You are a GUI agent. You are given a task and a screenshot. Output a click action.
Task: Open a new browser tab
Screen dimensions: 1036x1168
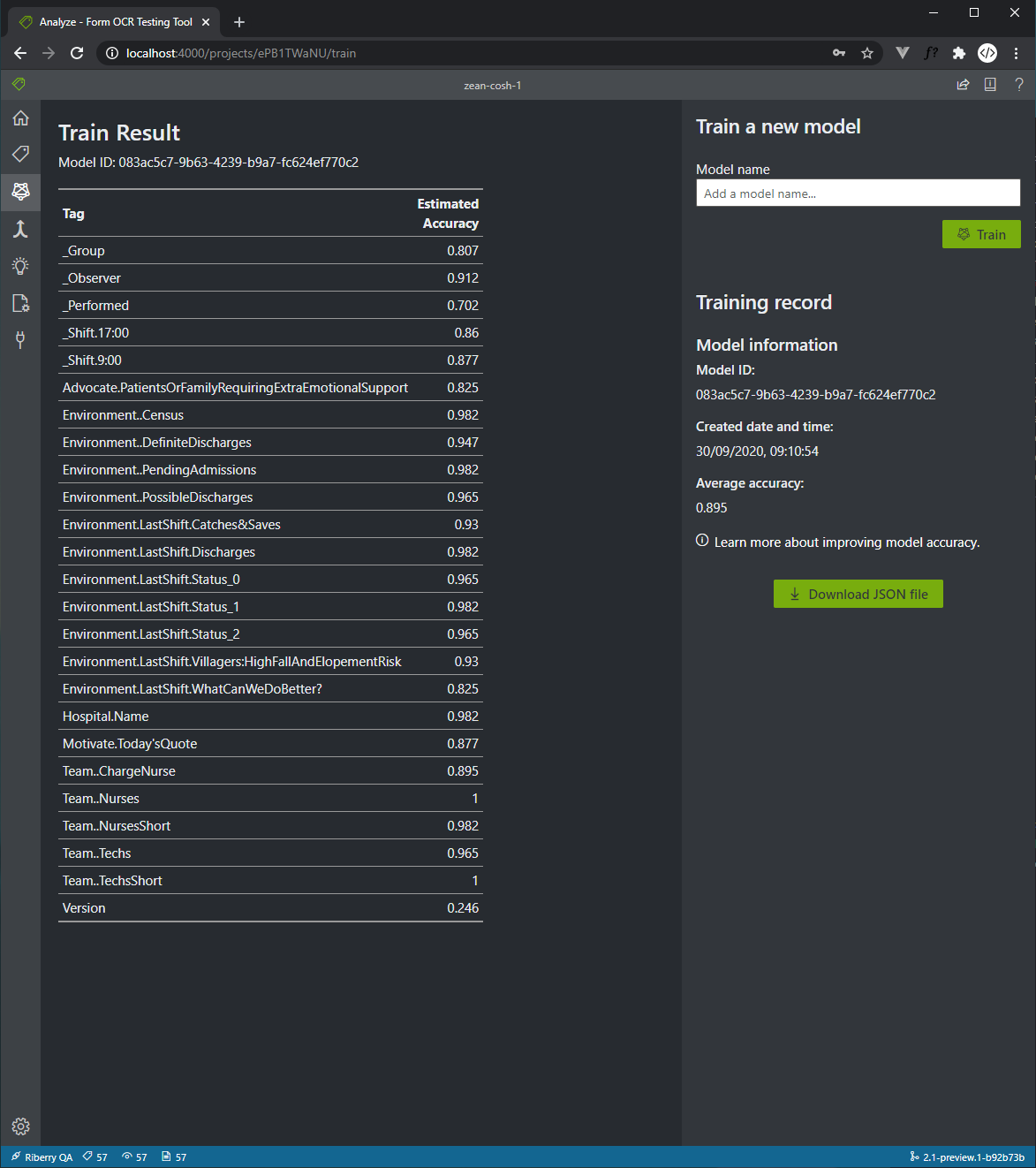239,22
